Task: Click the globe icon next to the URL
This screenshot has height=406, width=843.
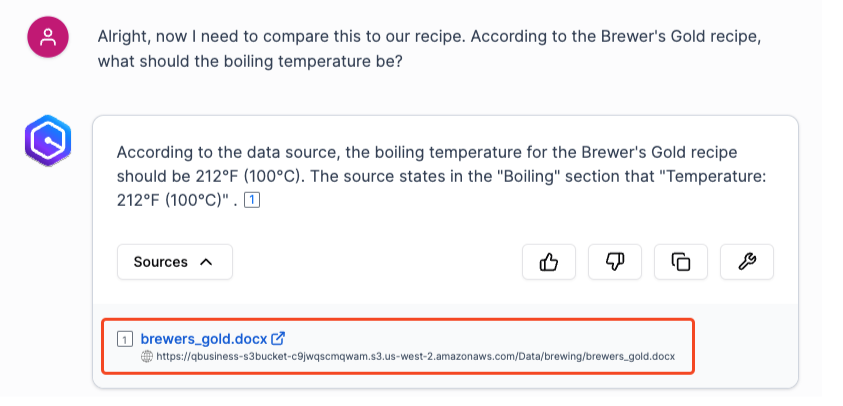Action: [x=147, y=356]
